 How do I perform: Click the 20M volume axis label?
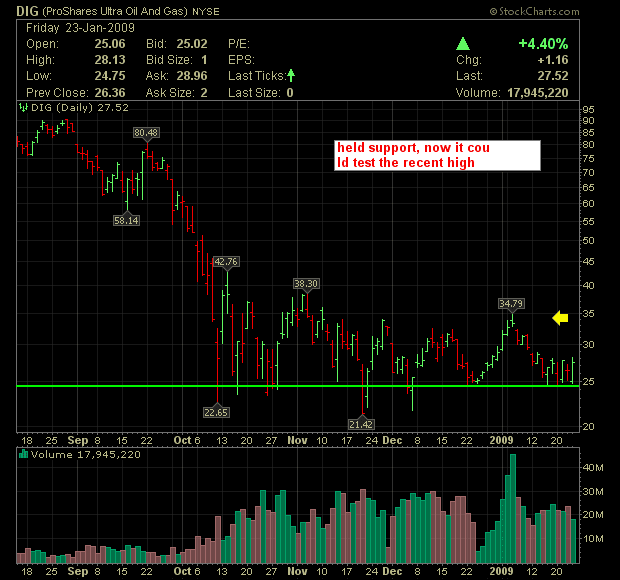tap(593, 514)
